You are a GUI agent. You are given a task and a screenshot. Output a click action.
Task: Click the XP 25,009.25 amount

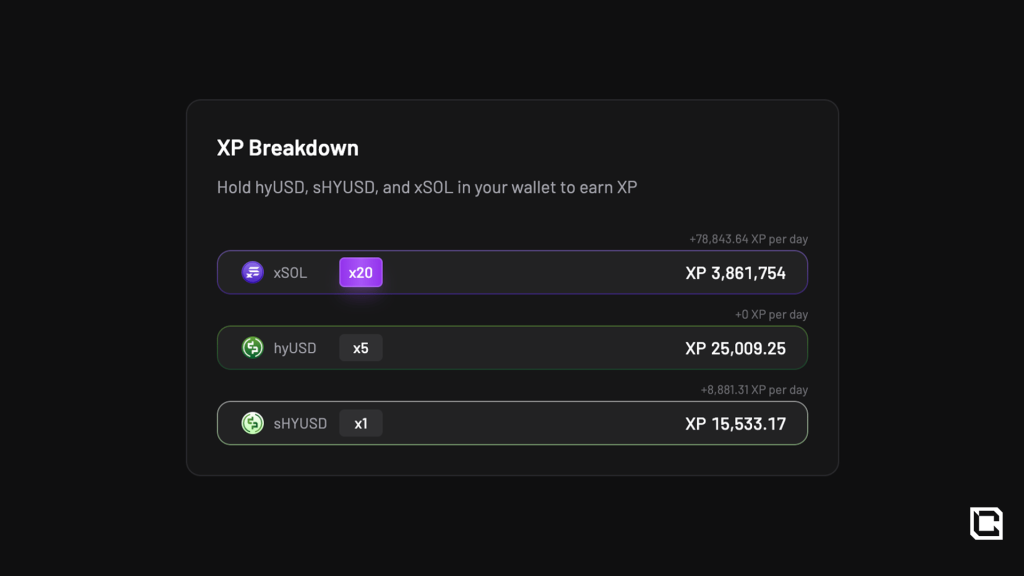pyautogui.click(x=736, y=348)
